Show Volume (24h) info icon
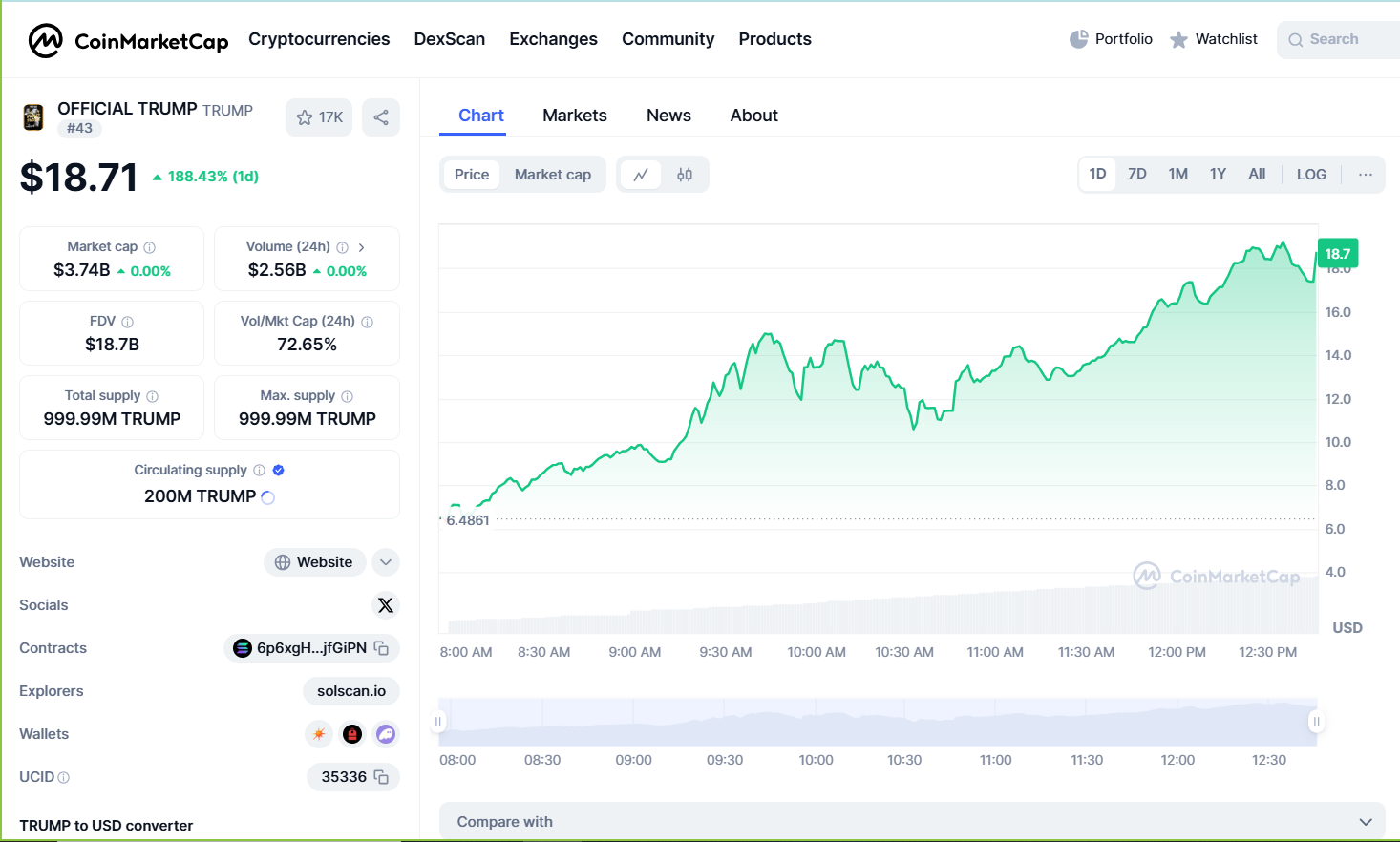 click(342, 247)
